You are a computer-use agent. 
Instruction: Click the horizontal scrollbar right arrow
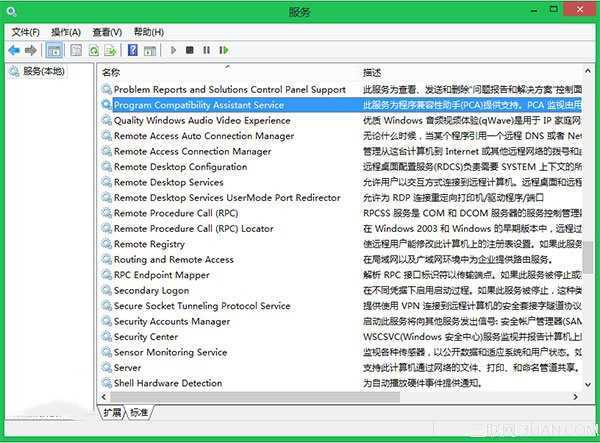[576, 397]
